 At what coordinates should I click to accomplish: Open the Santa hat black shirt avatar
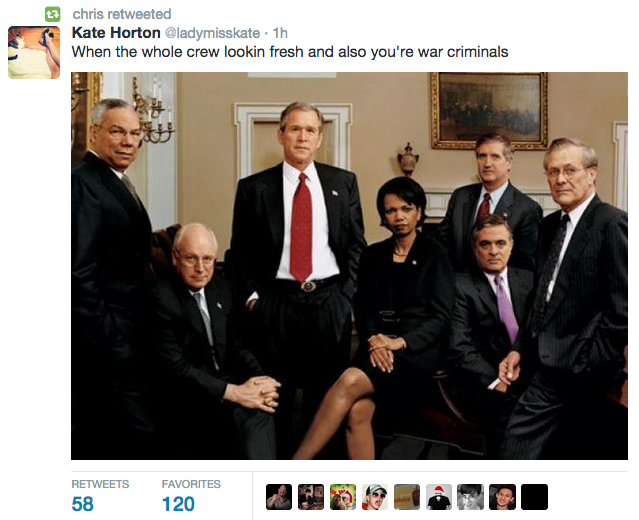point(439,497)
